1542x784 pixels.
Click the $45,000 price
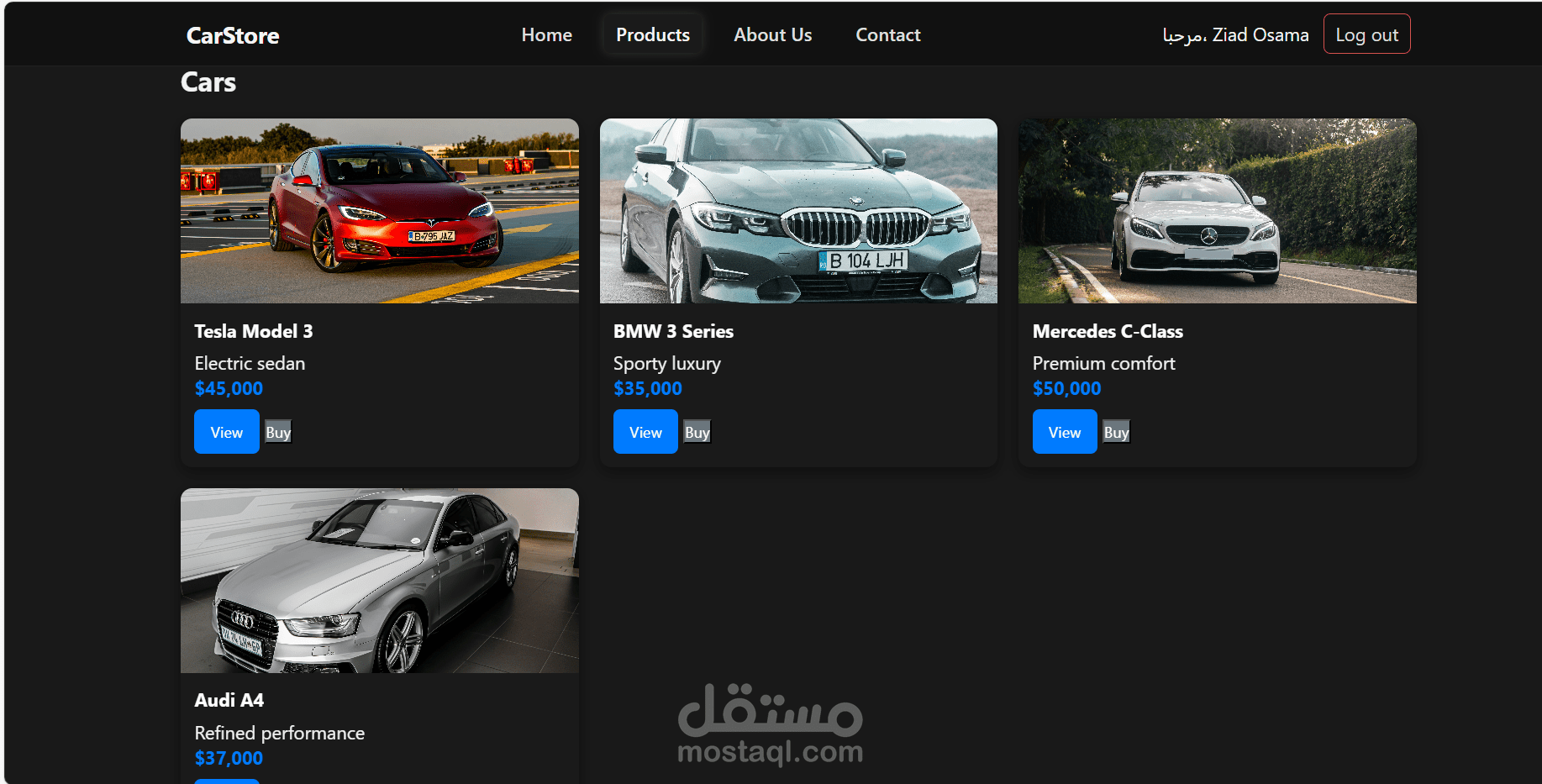coord(229,388)
